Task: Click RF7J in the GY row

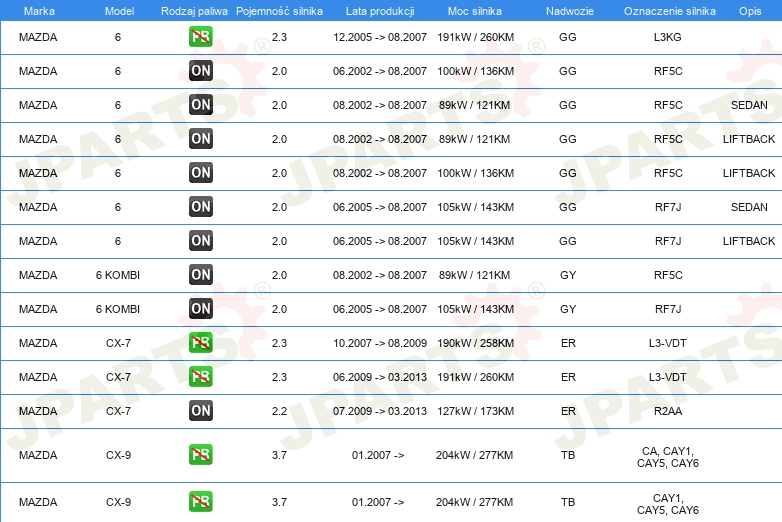Action: [668, 309]
